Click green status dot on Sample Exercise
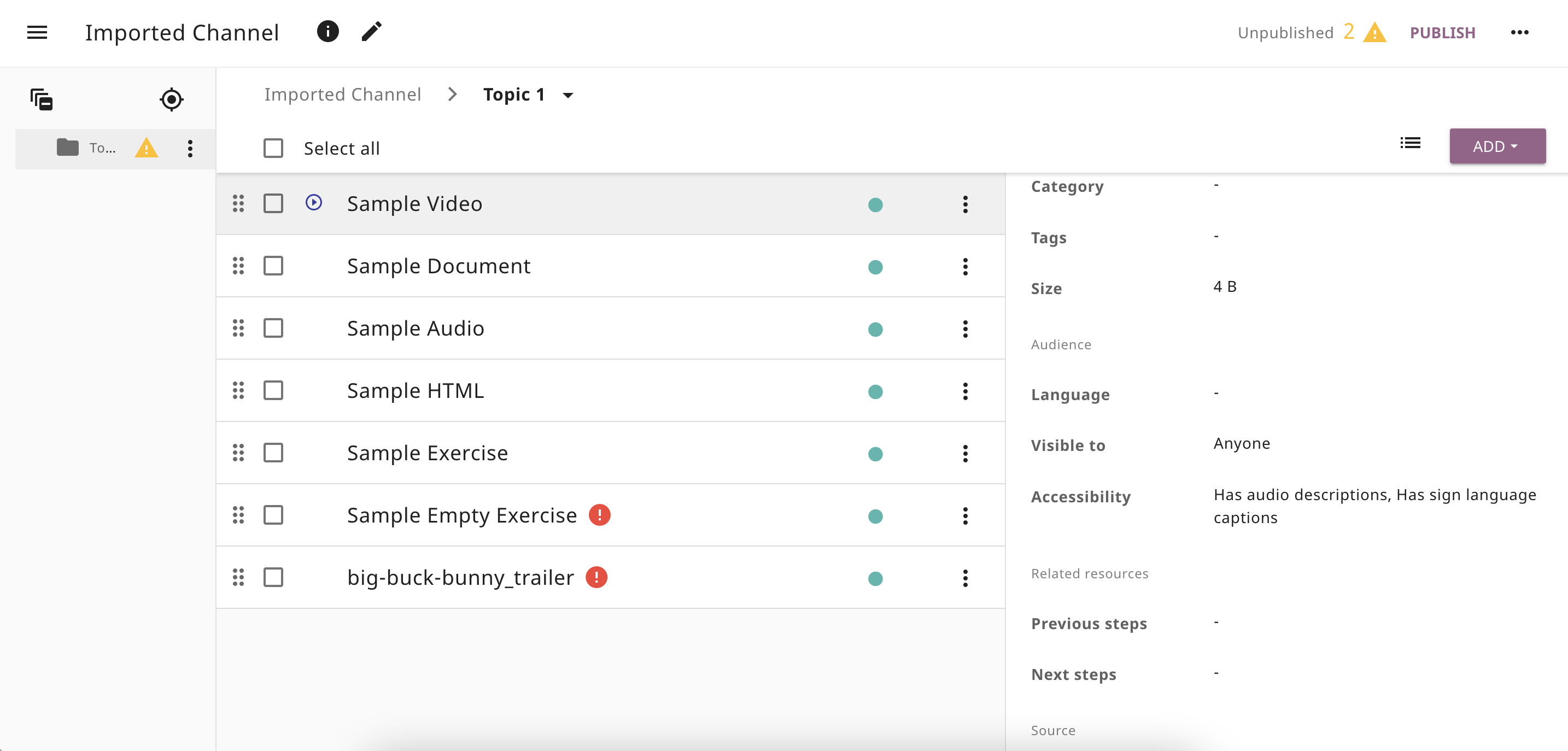The image size is (1568, 751). (875, 454)
